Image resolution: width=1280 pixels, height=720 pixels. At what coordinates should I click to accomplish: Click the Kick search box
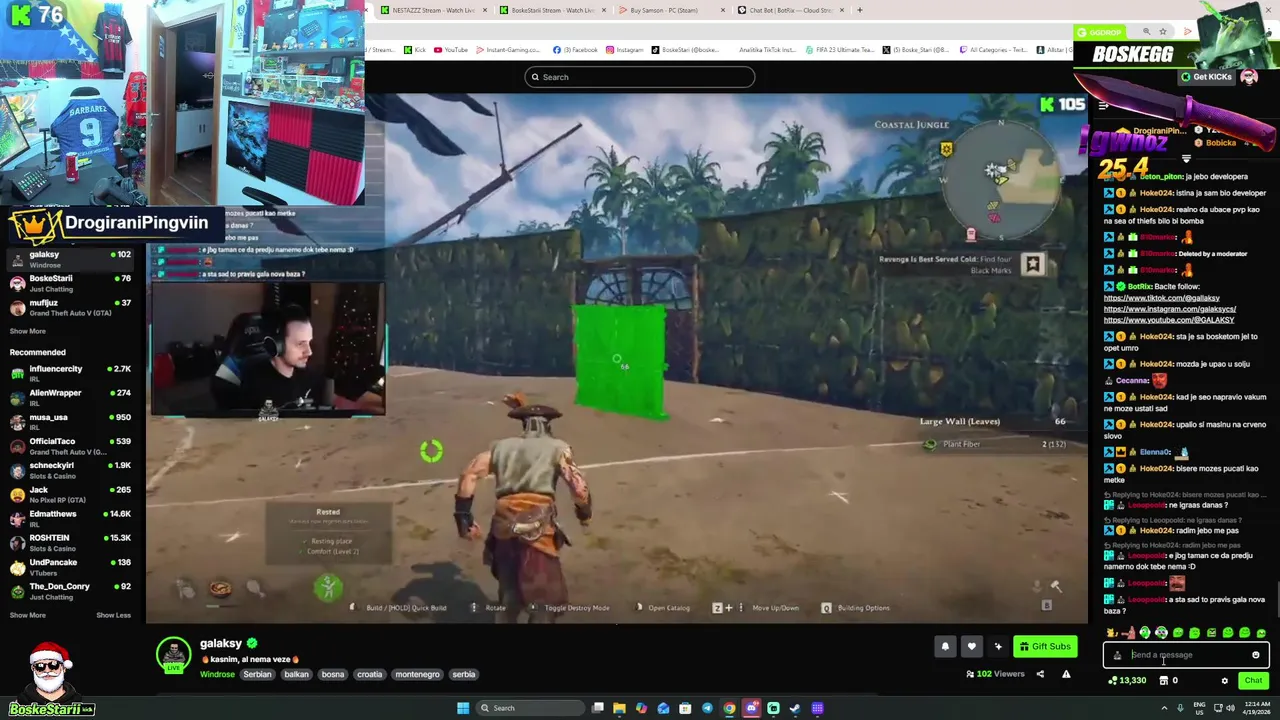pos(640,77)
